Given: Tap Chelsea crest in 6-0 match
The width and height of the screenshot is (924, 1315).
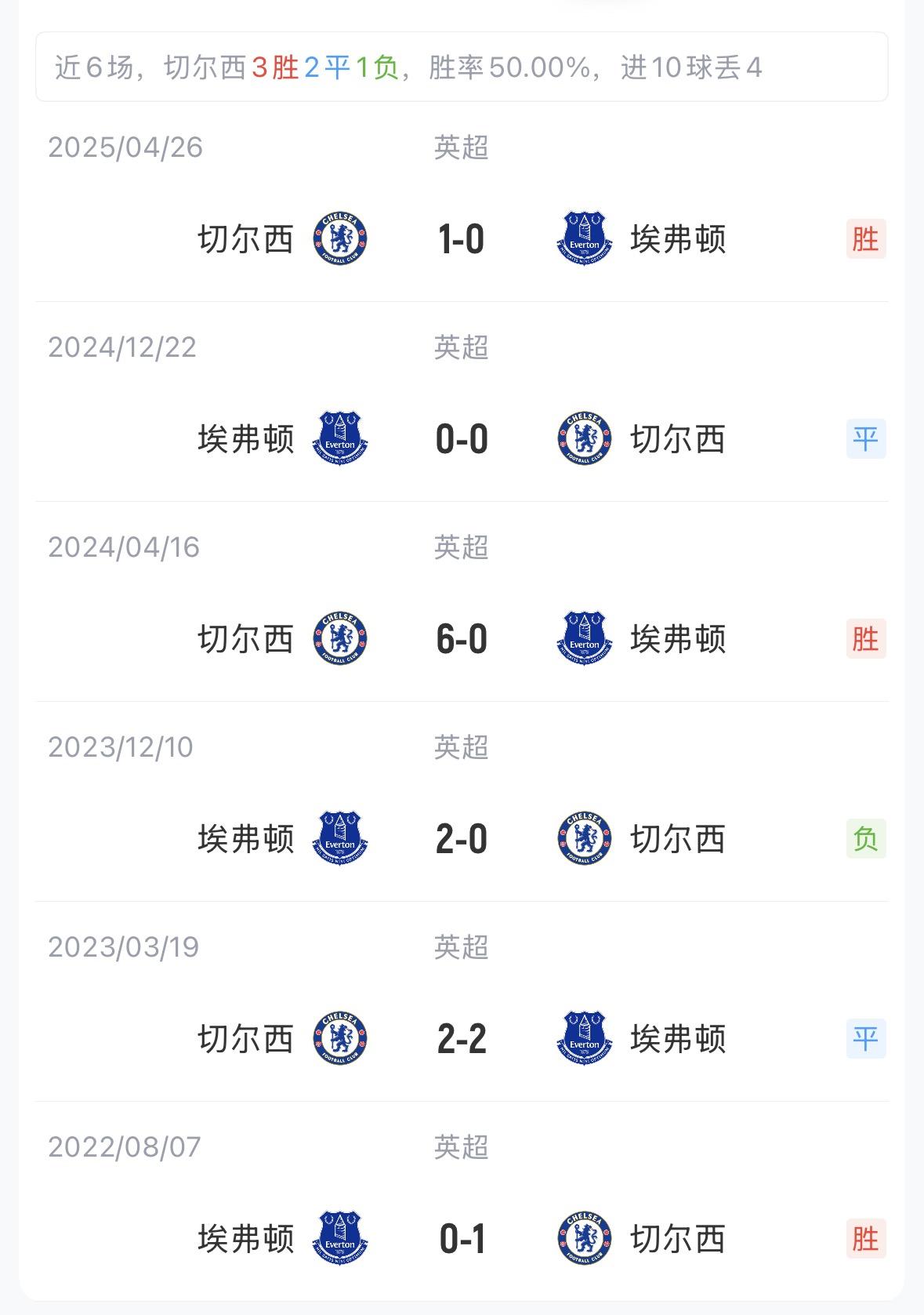Looking at the screenshot, I should [x=340, y=638].
